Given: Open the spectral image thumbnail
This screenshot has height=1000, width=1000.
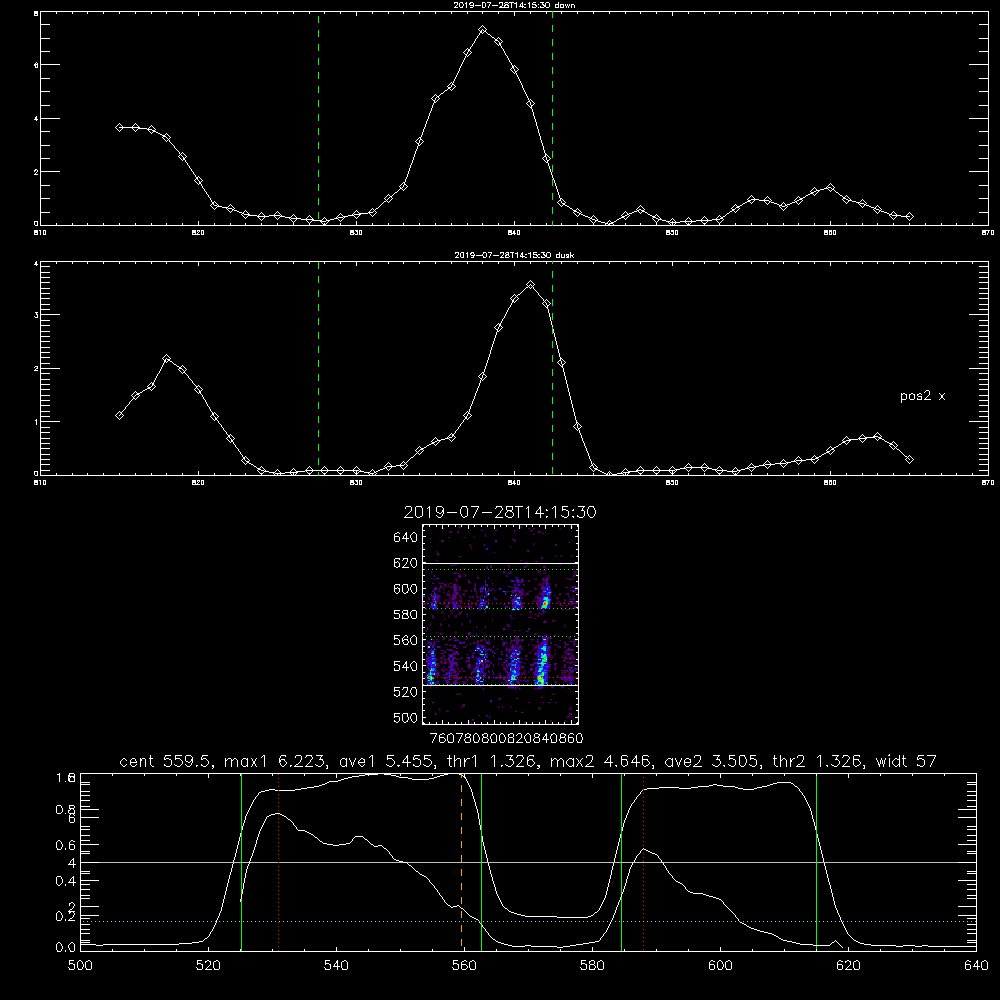Looking at the screenshot, I should (500, 624).
